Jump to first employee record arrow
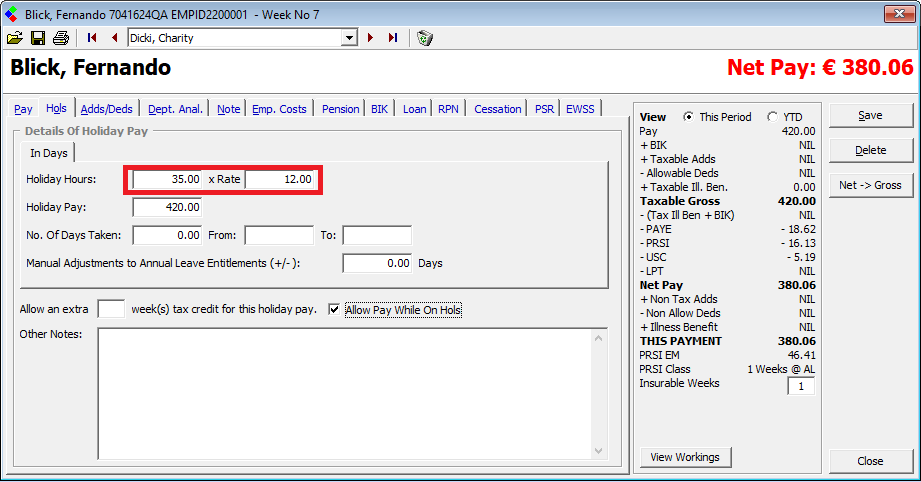This screenshot has height=482, width=921. (x=92, y=38)
